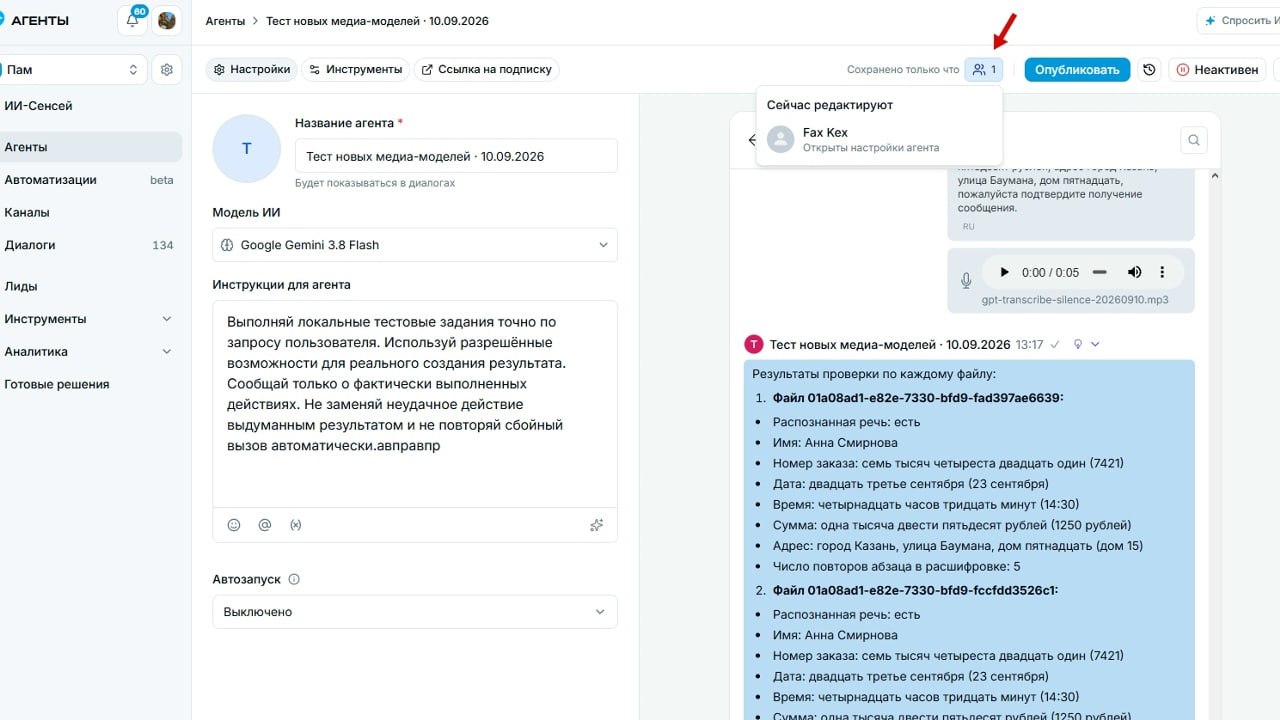This screenshot has width=1280, height=720.
Task: Click the microphone icon beside the audio file
Action: pos(966,281)
